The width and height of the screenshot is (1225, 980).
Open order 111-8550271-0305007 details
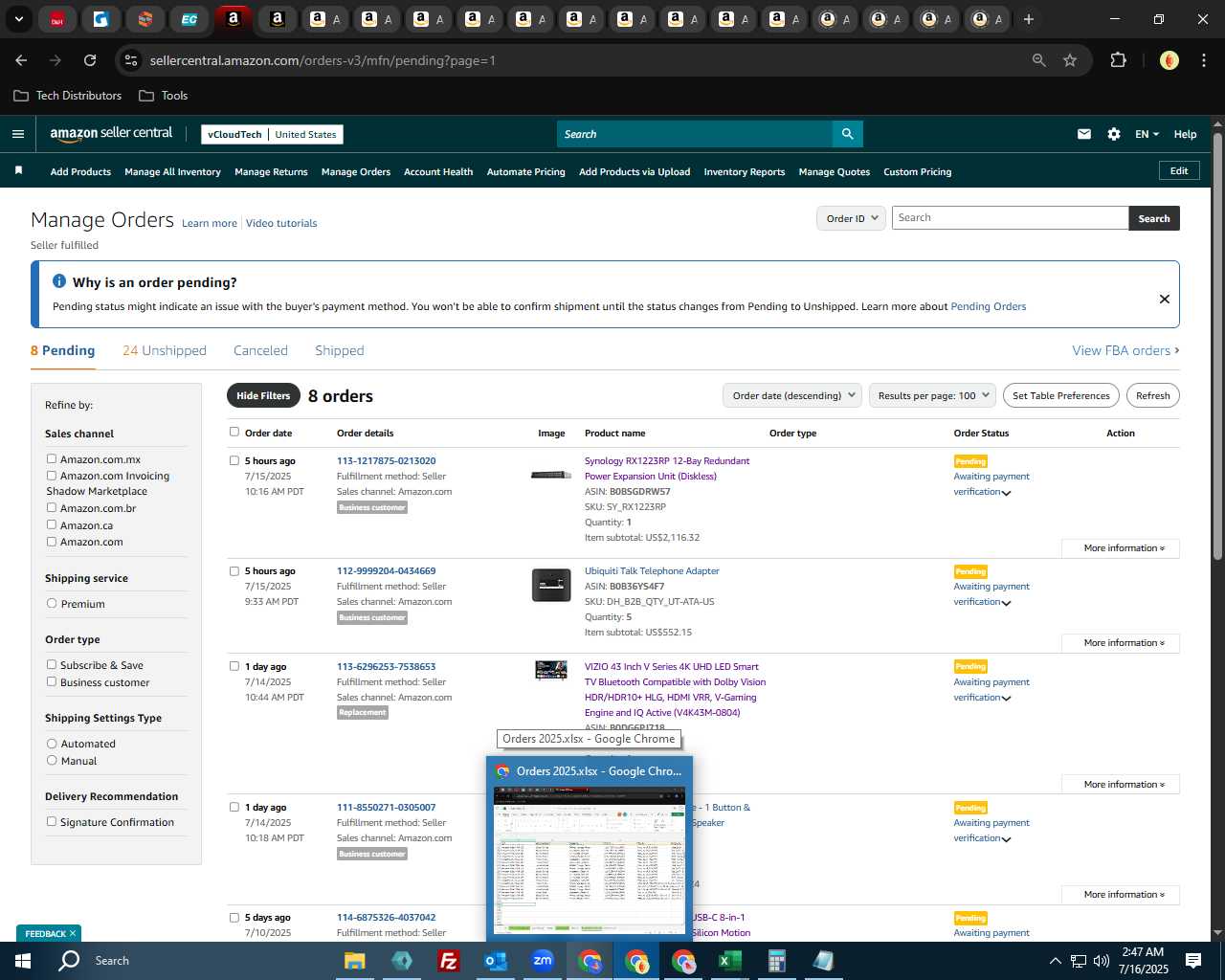pos(386,807)
